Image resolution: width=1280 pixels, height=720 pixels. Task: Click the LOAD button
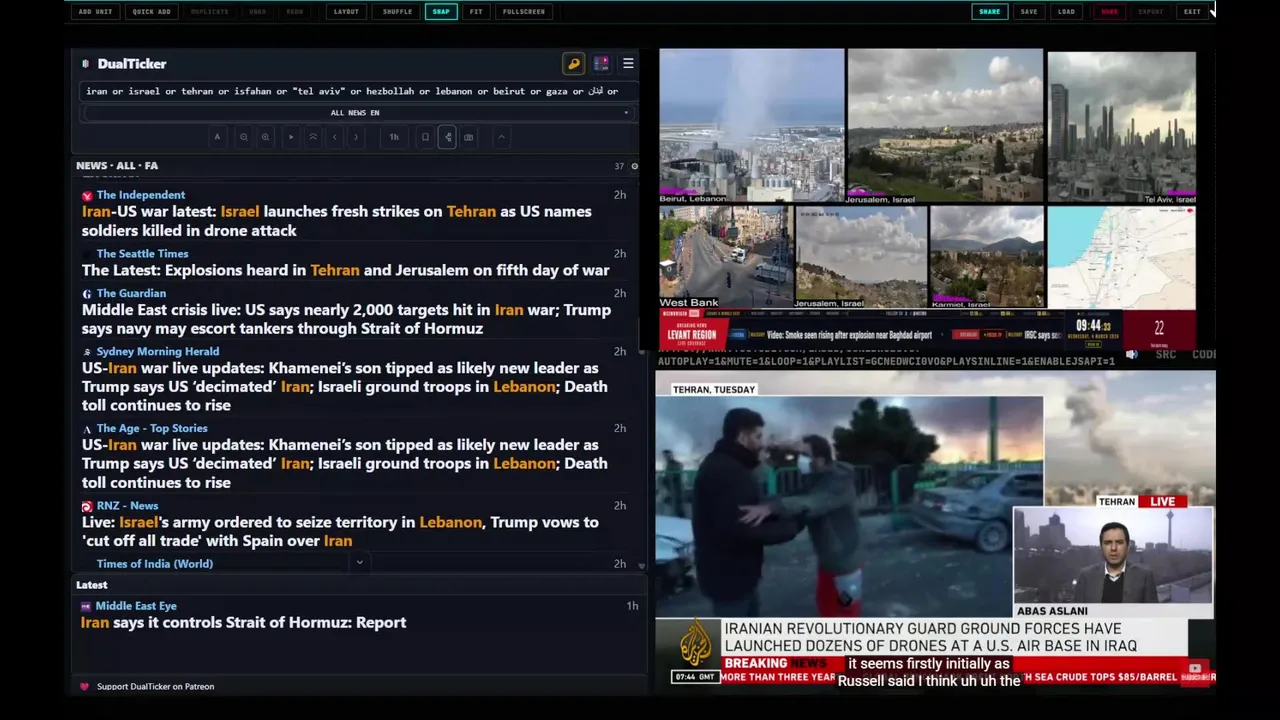(x=1067, y=12)
